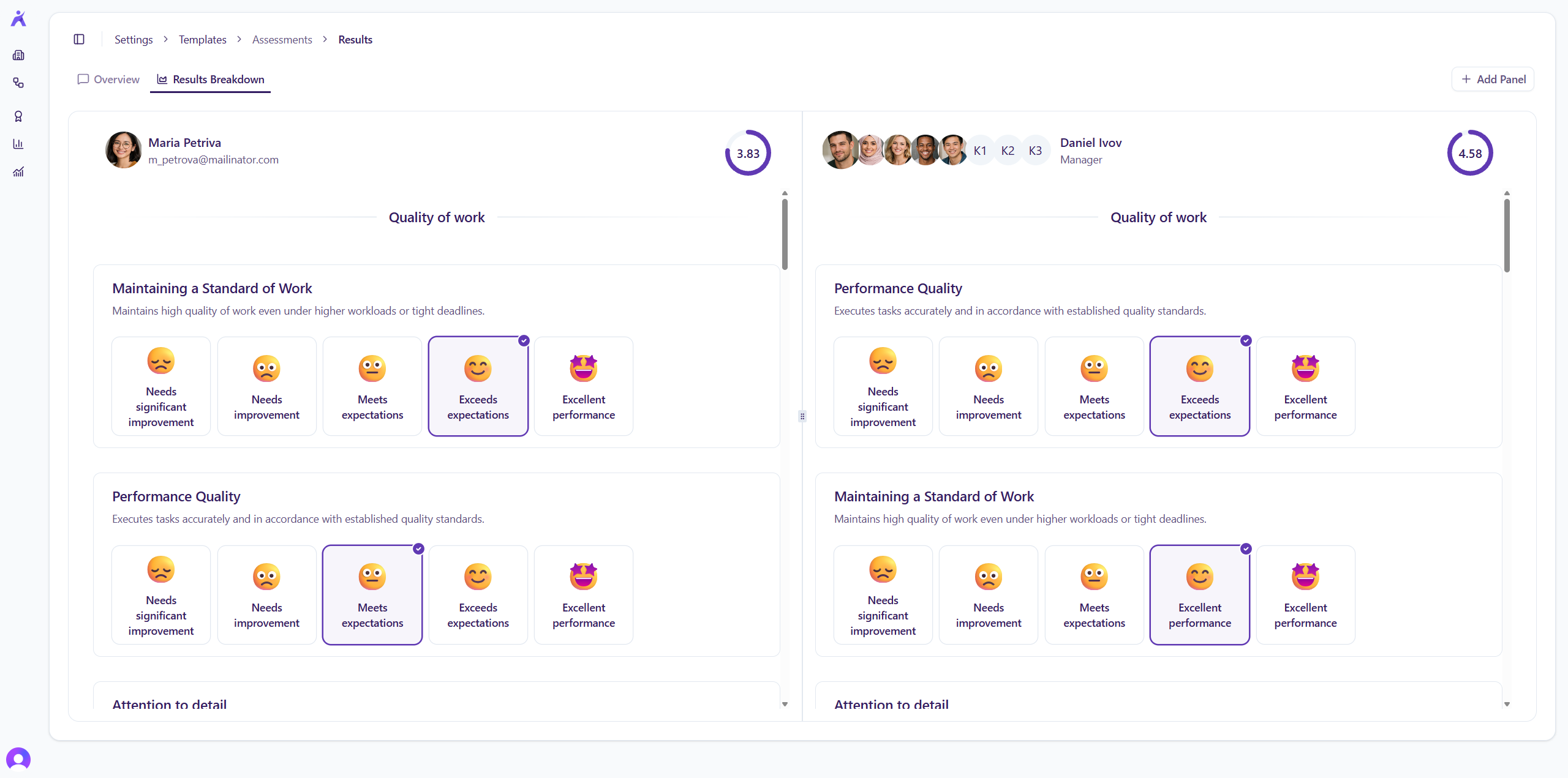This screenshot has width=1568, height=778.
Task: Select Excellent performance under Maria's Maintaining a Standard
Action: [x=584, y=386]
